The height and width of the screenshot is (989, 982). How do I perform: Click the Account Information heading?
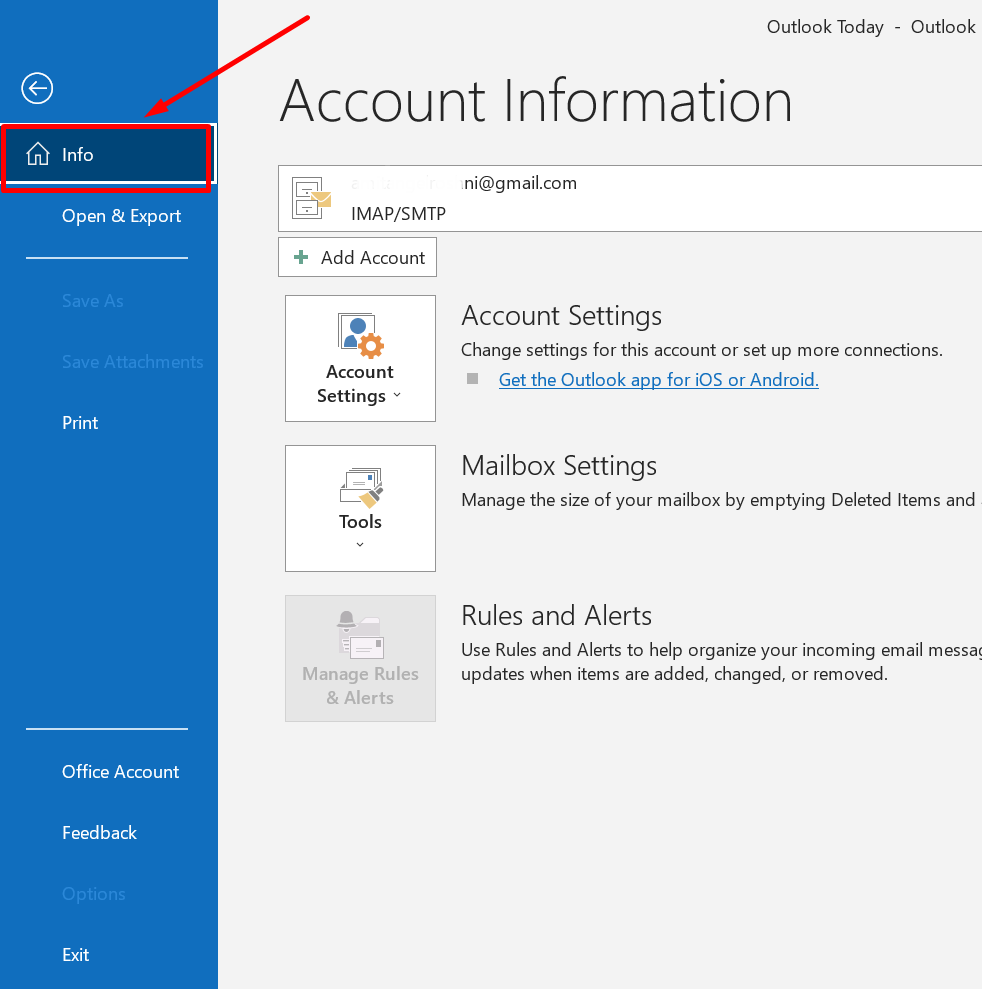coord(536,101)
